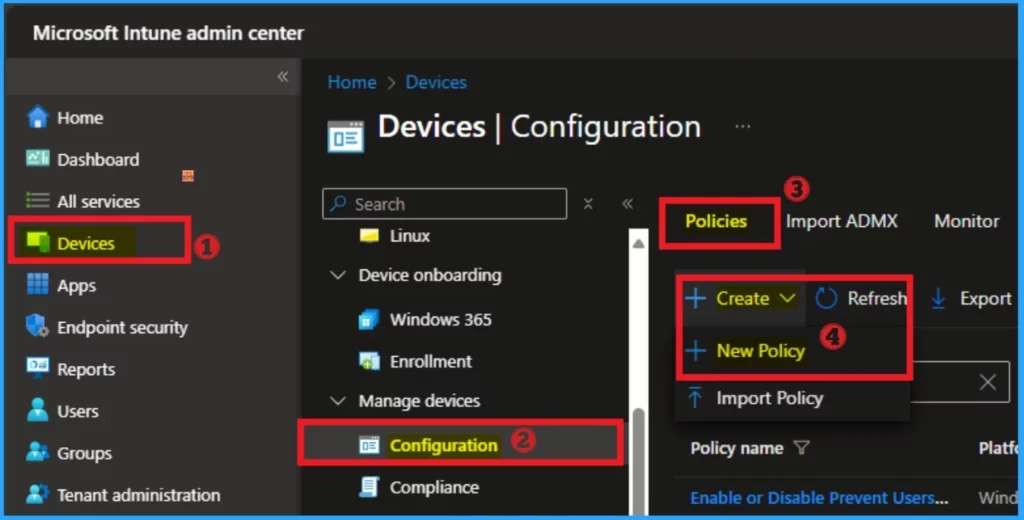This screenshot has height=520, width=1024.
Task: Click the Refresh circular arrow icon
Action: click(x=826, y=299)
